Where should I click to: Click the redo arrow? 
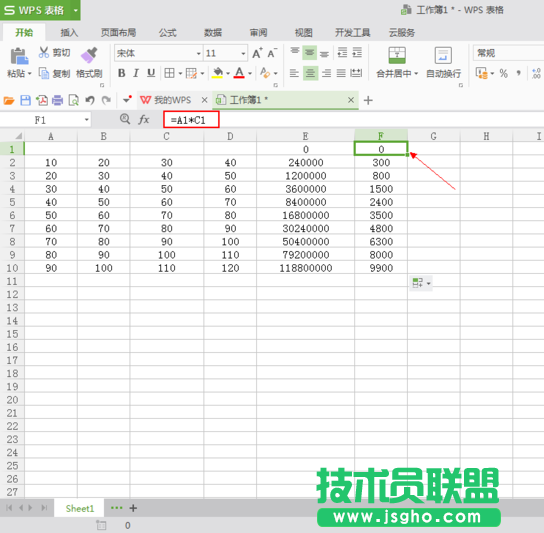coord(106,100)
